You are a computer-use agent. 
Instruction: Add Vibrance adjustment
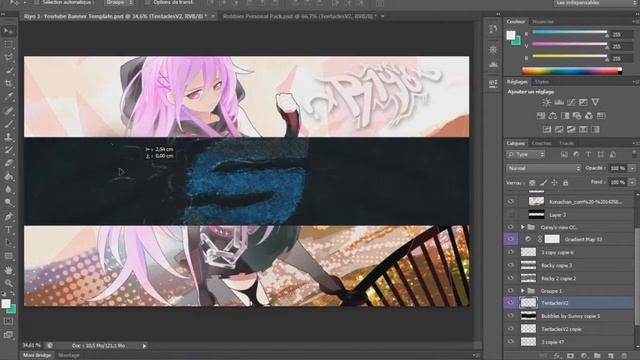point(596,102)
